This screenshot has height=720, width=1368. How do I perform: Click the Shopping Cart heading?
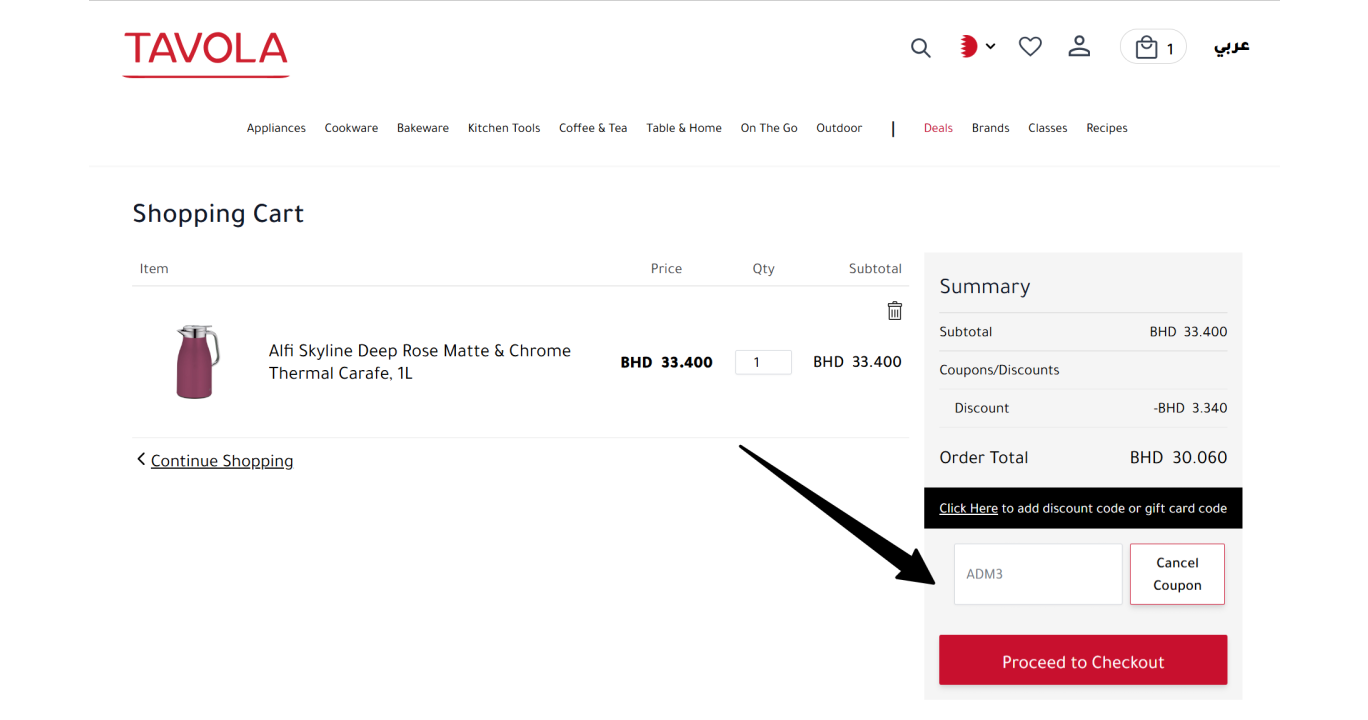pos(218,214)
